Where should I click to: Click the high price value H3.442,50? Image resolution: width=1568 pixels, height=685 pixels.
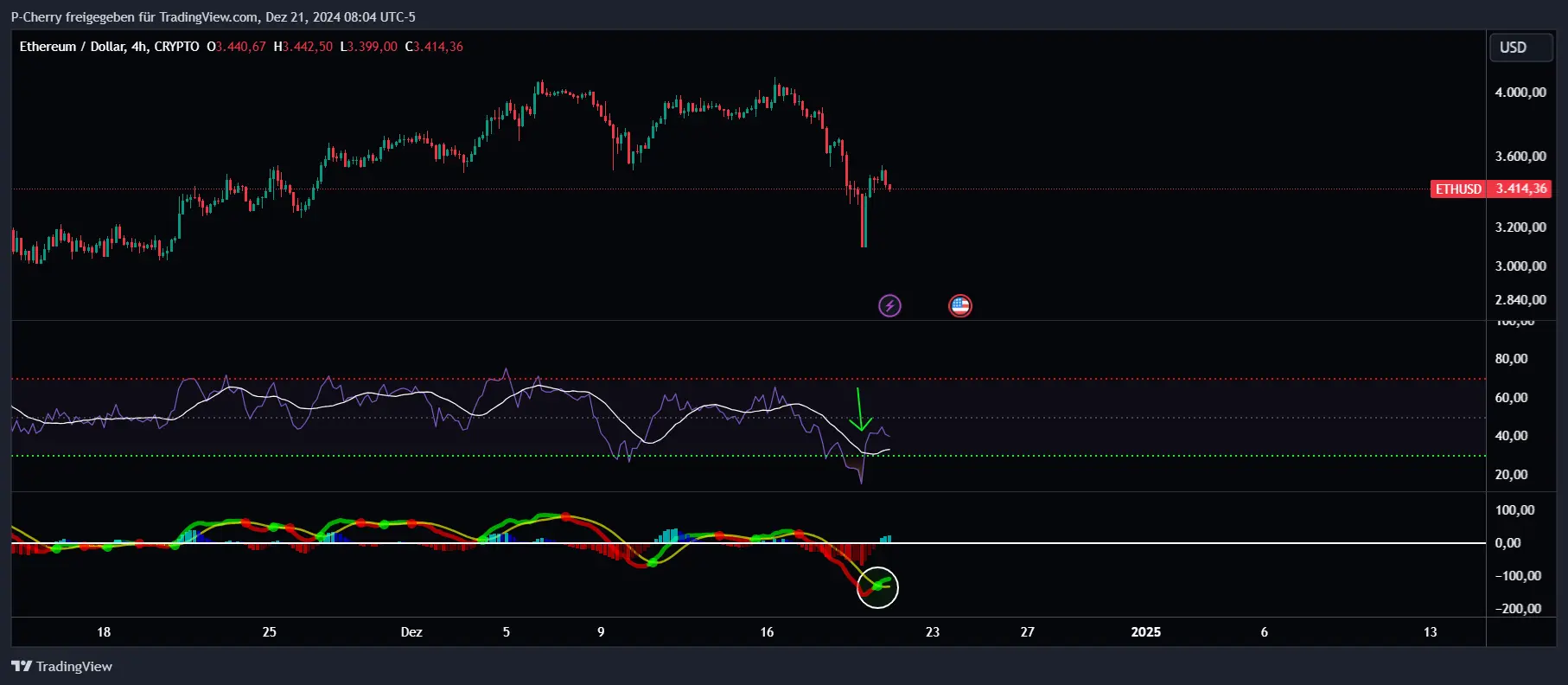pyautogui.click(x=303, y=47)
